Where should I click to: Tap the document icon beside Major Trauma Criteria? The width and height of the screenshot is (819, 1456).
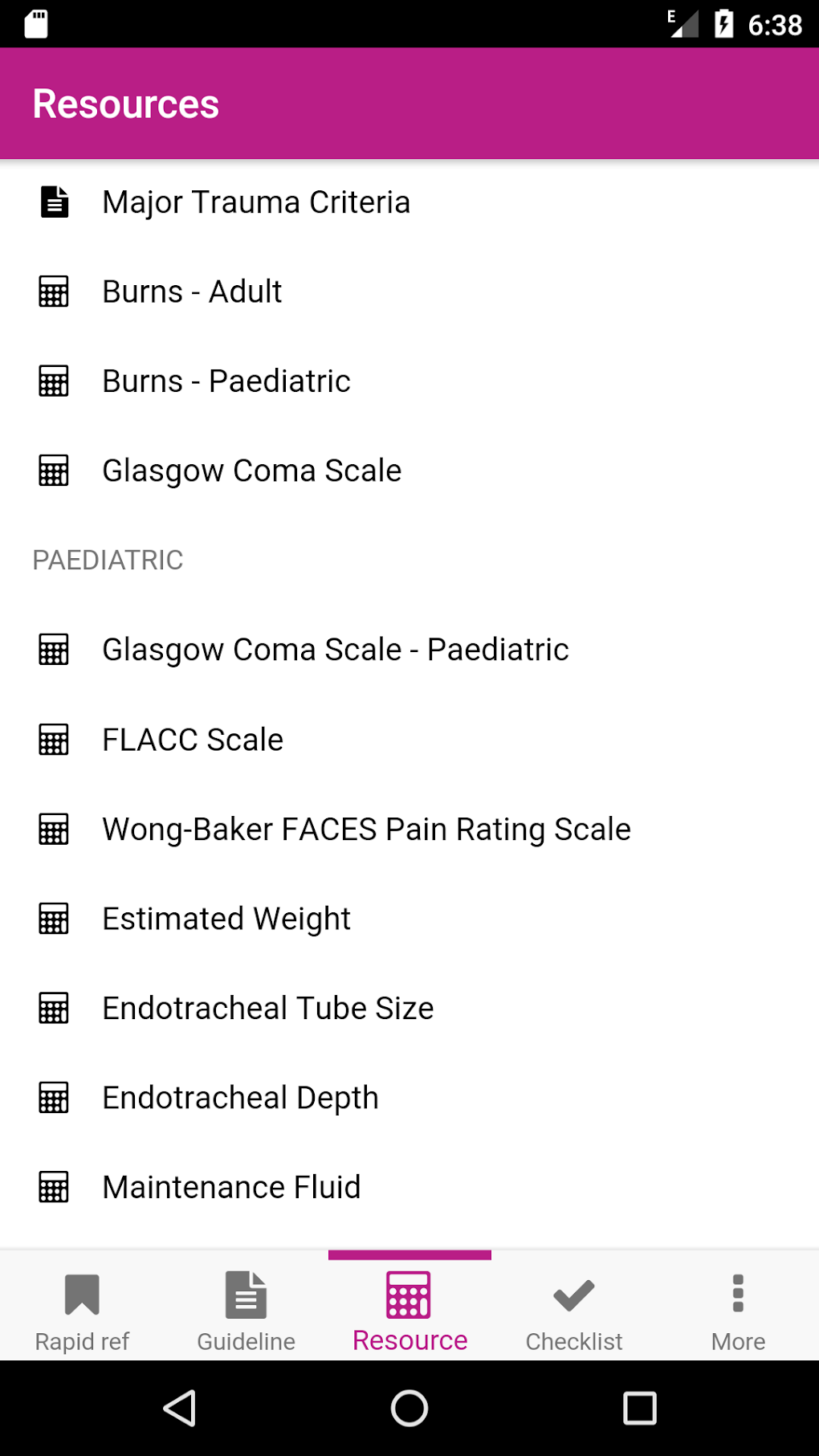(x=55, y=202)
